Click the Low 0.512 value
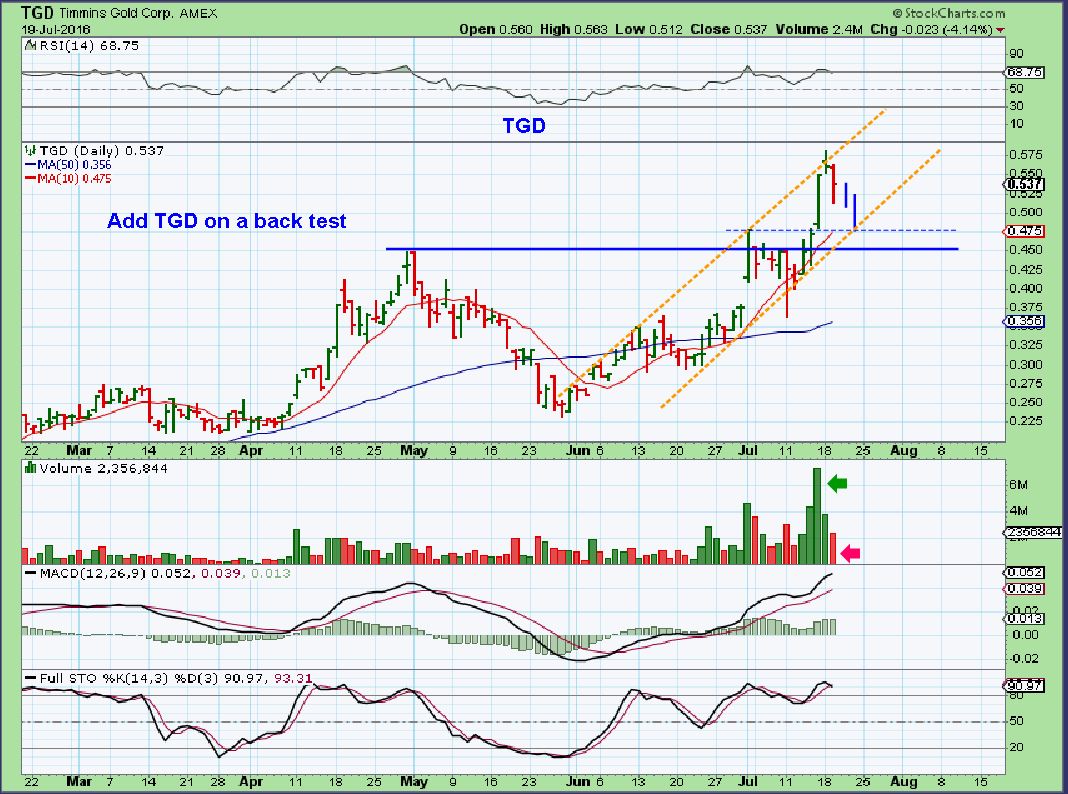 (649, 29)
